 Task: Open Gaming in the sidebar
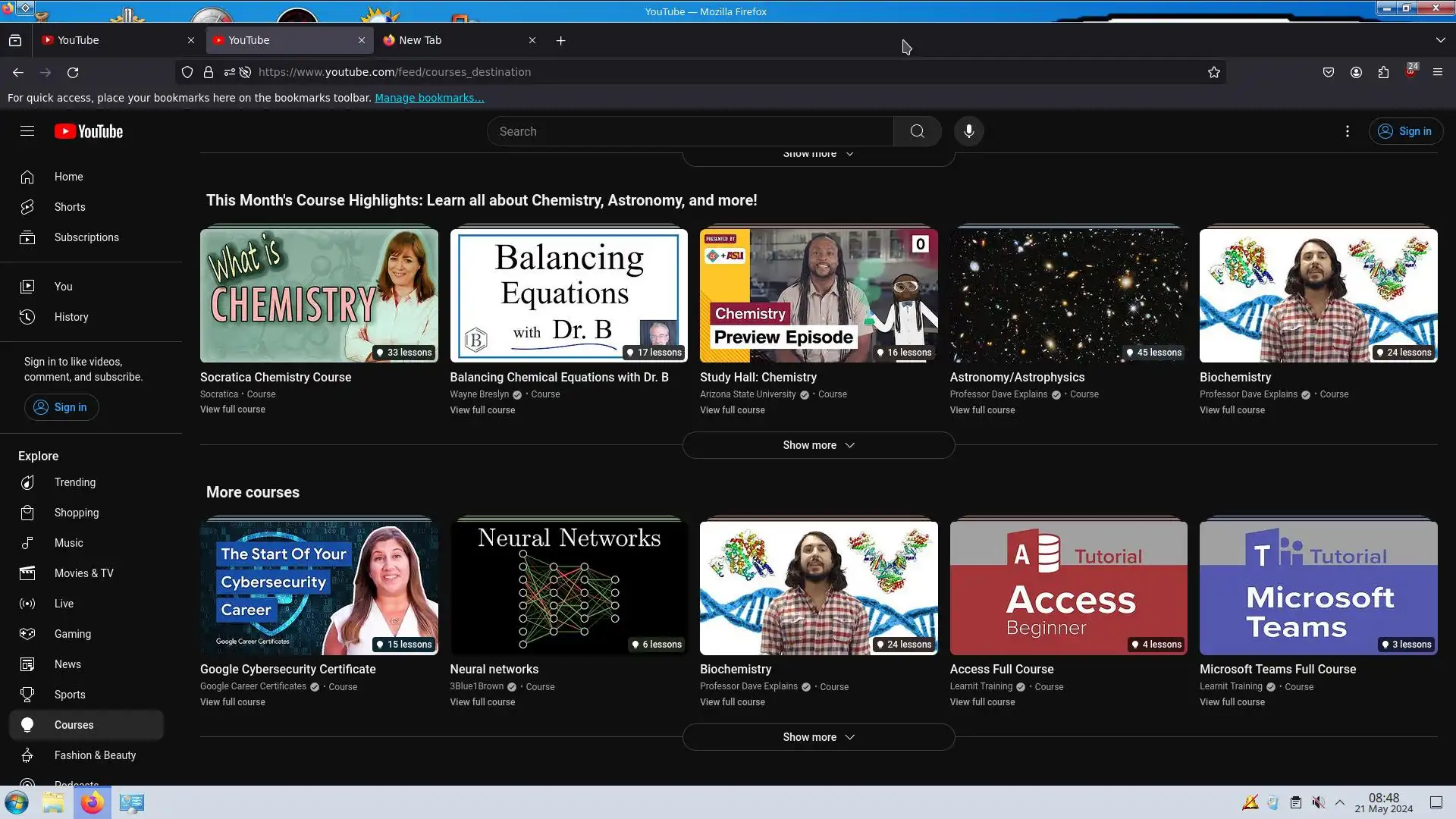point(72,634)
